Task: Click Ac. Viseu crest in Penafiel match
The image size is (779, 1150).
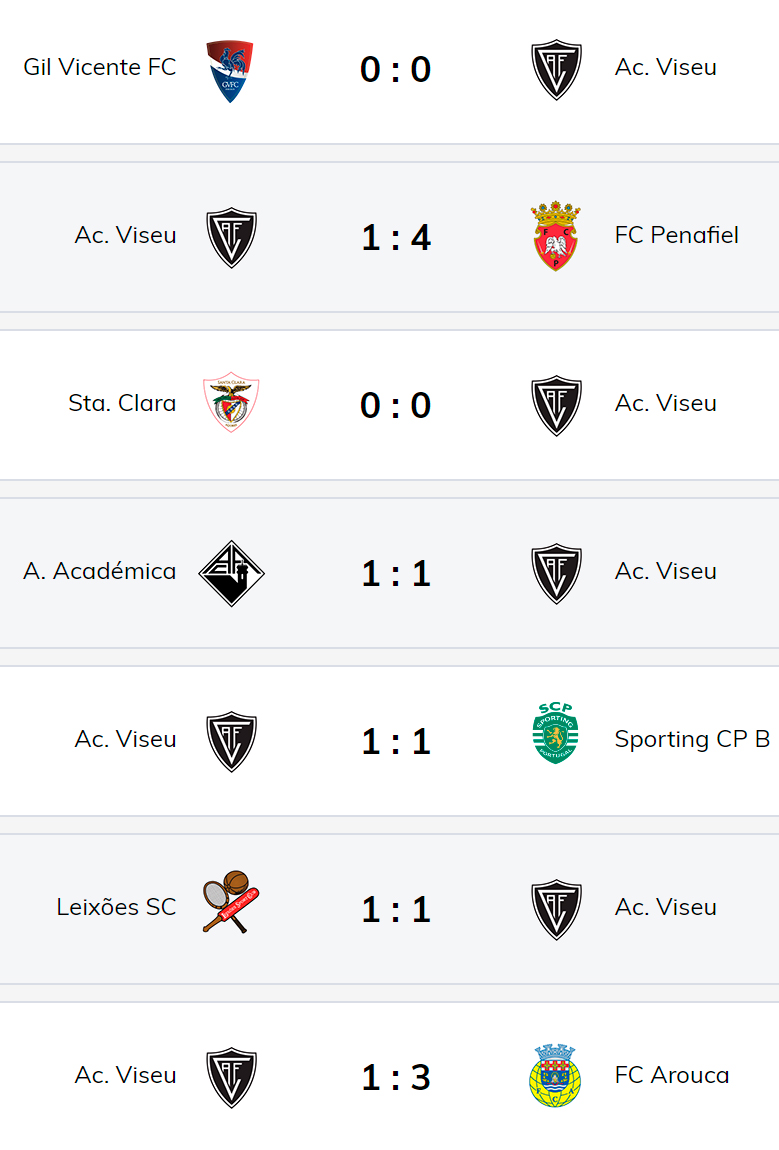Action: coord(231,237)
